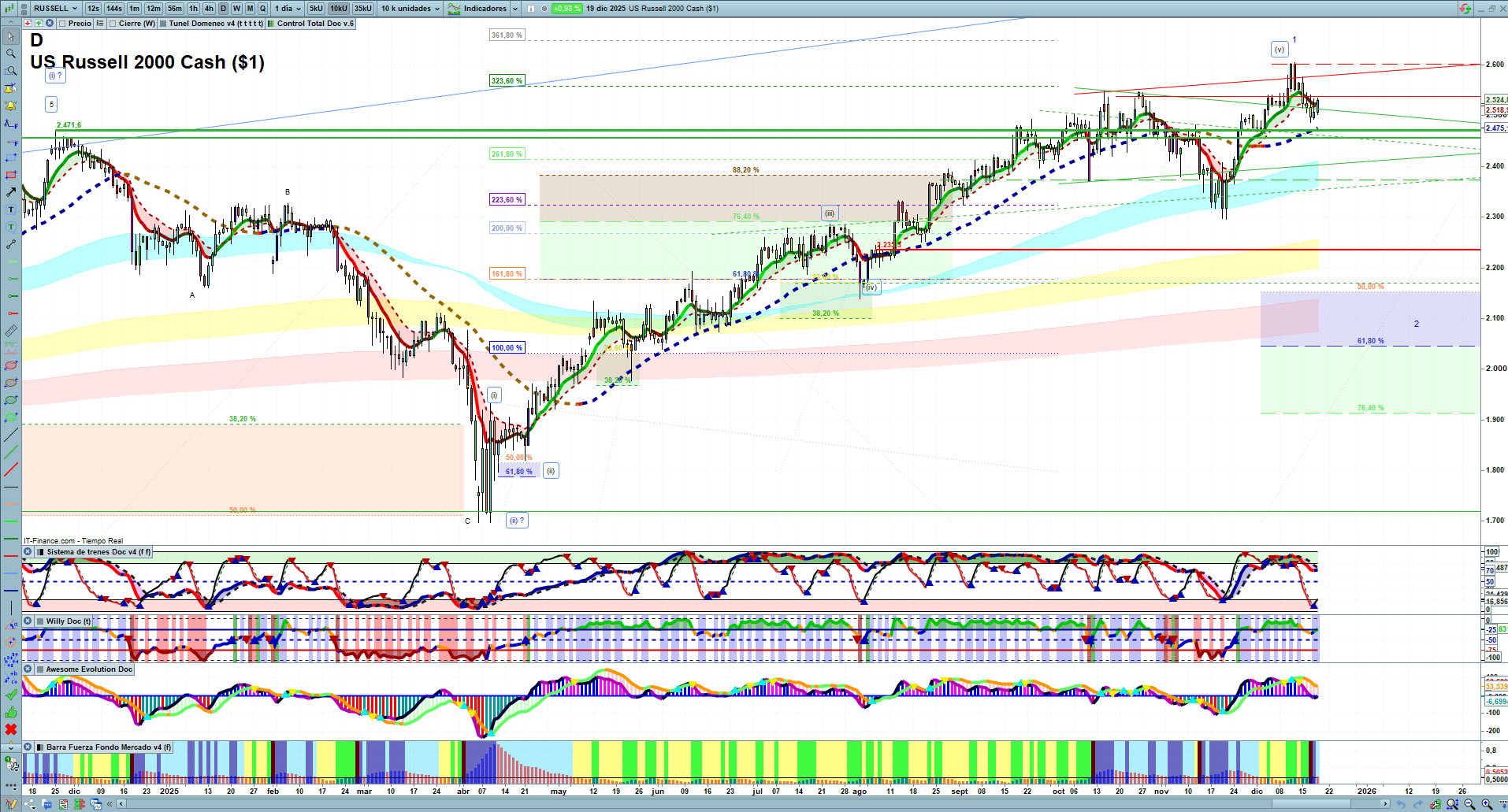Select the magnifier zoom tool
Image resolution: width=1508 pixels, height=812 pixels.
[x=11, y=54]
